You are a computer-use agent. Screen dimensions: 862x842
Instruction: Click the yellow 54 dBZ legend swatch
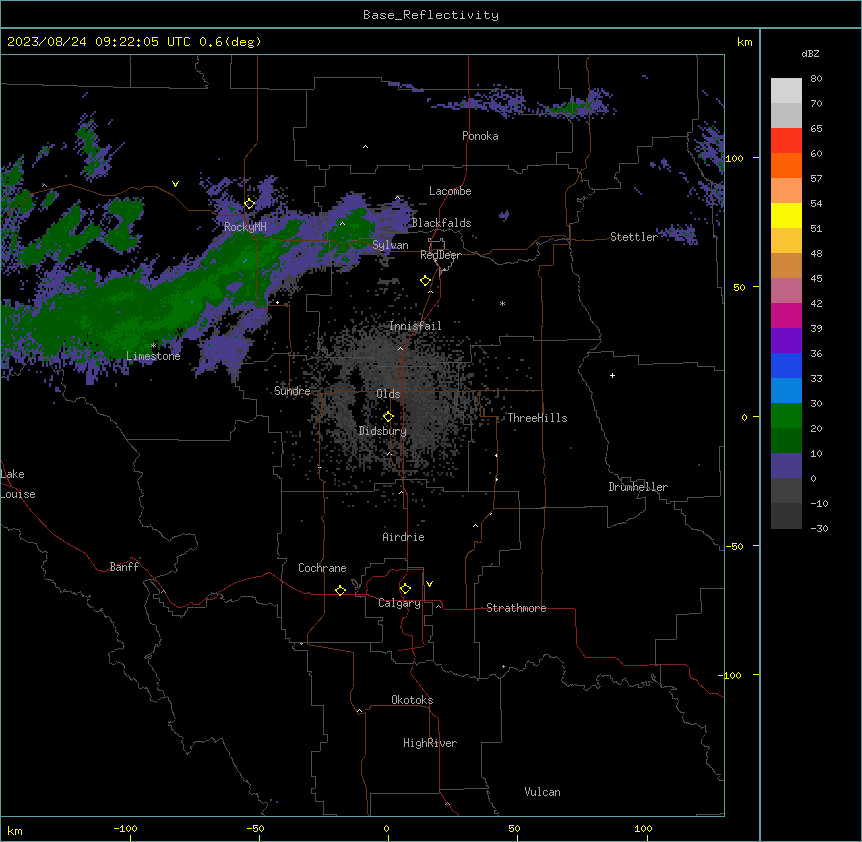[786, 216]
